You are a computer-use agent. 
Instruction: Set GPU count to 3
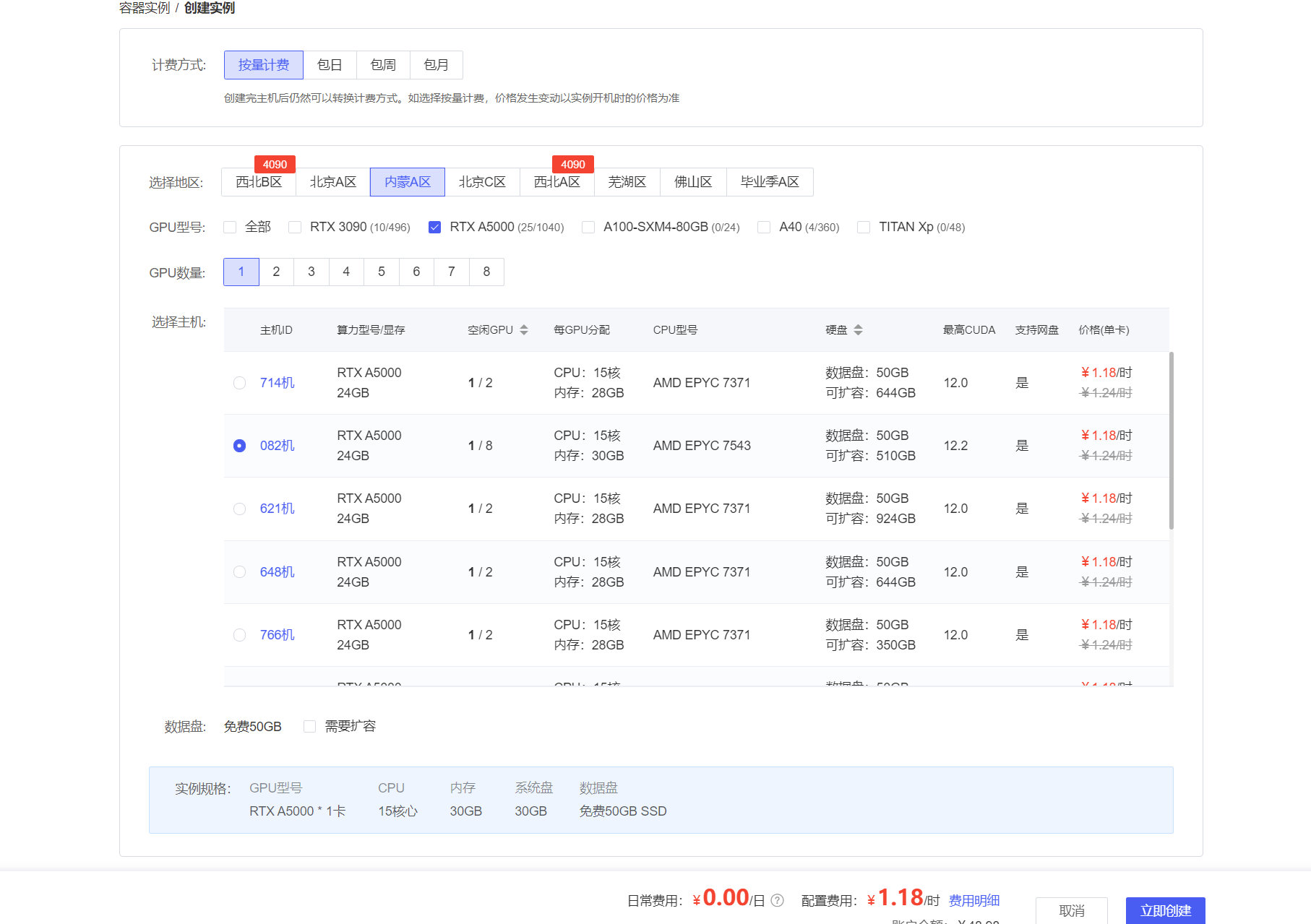(311, 272)
